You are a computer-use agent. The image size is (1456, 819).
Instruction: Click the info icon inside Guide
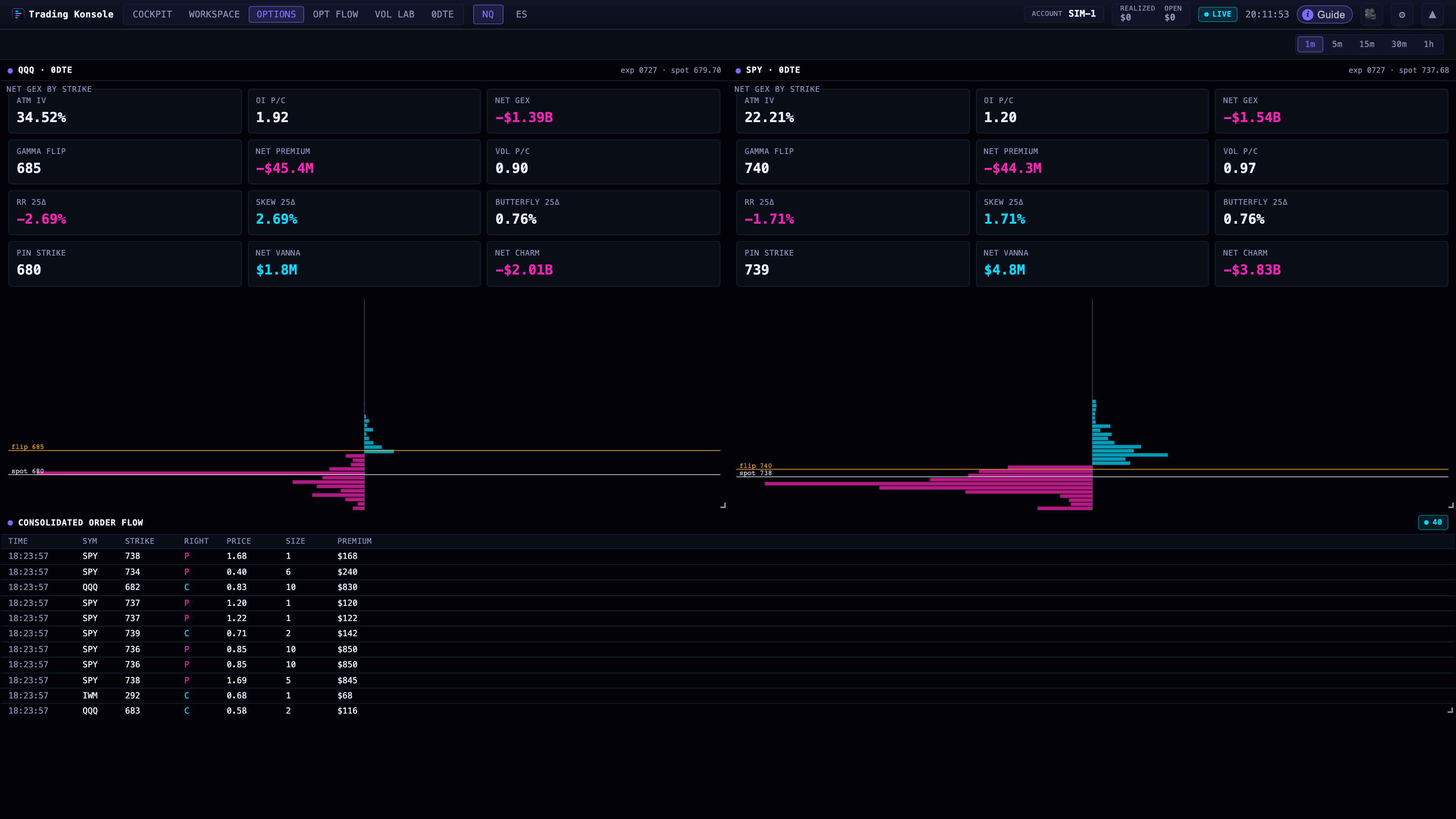click(x=1307, y=15)
